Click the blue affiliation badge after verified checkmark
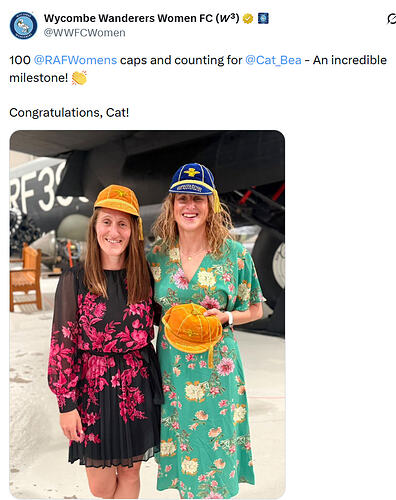396x500 pixels. (263, 18)
